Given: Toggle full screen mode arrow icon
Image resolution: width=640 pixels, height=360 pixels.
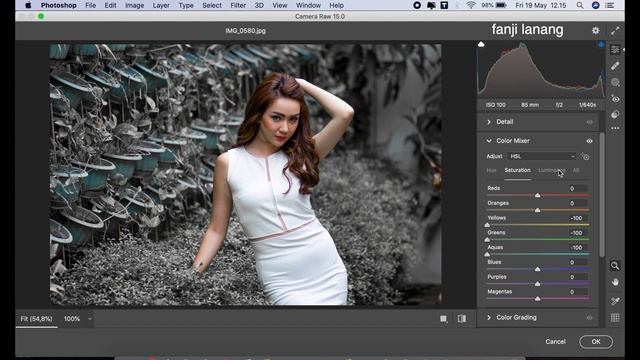Looking at the screenshot, I should coord(615,30).
